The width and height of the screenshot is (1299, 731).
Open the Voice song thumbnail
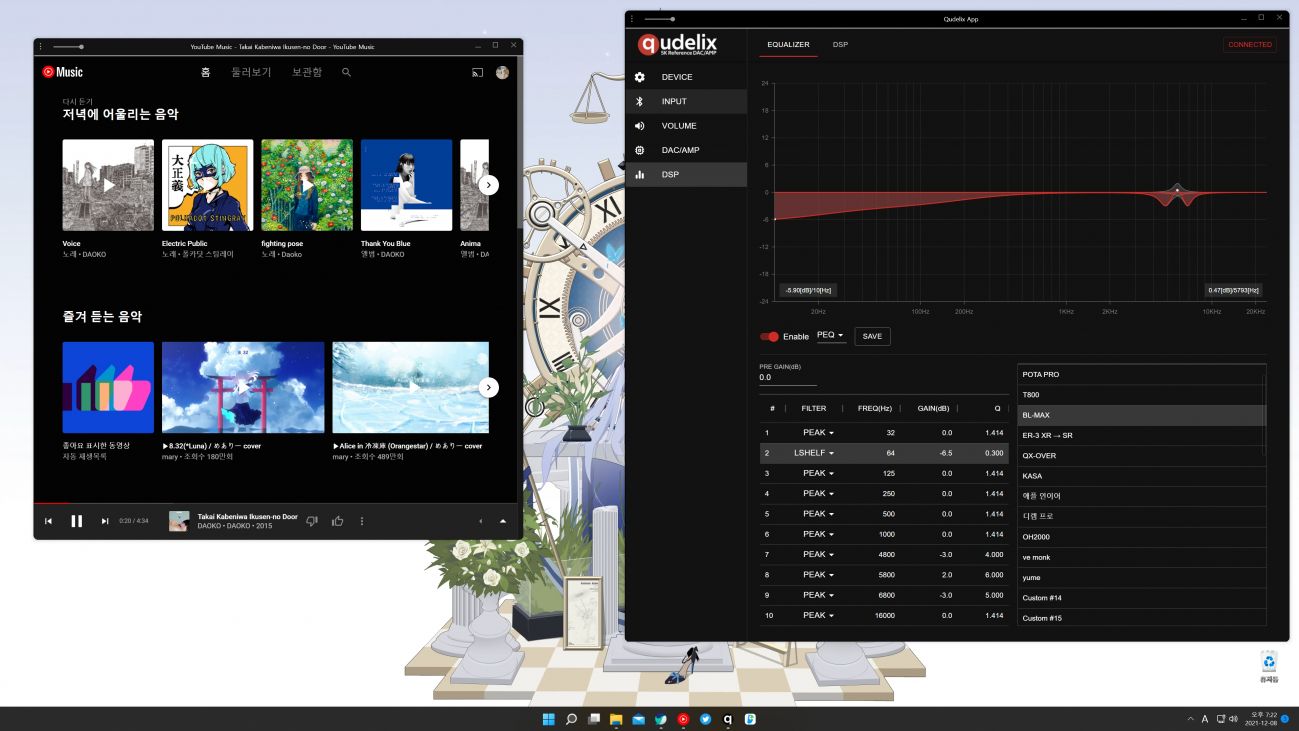coord(108,185)
